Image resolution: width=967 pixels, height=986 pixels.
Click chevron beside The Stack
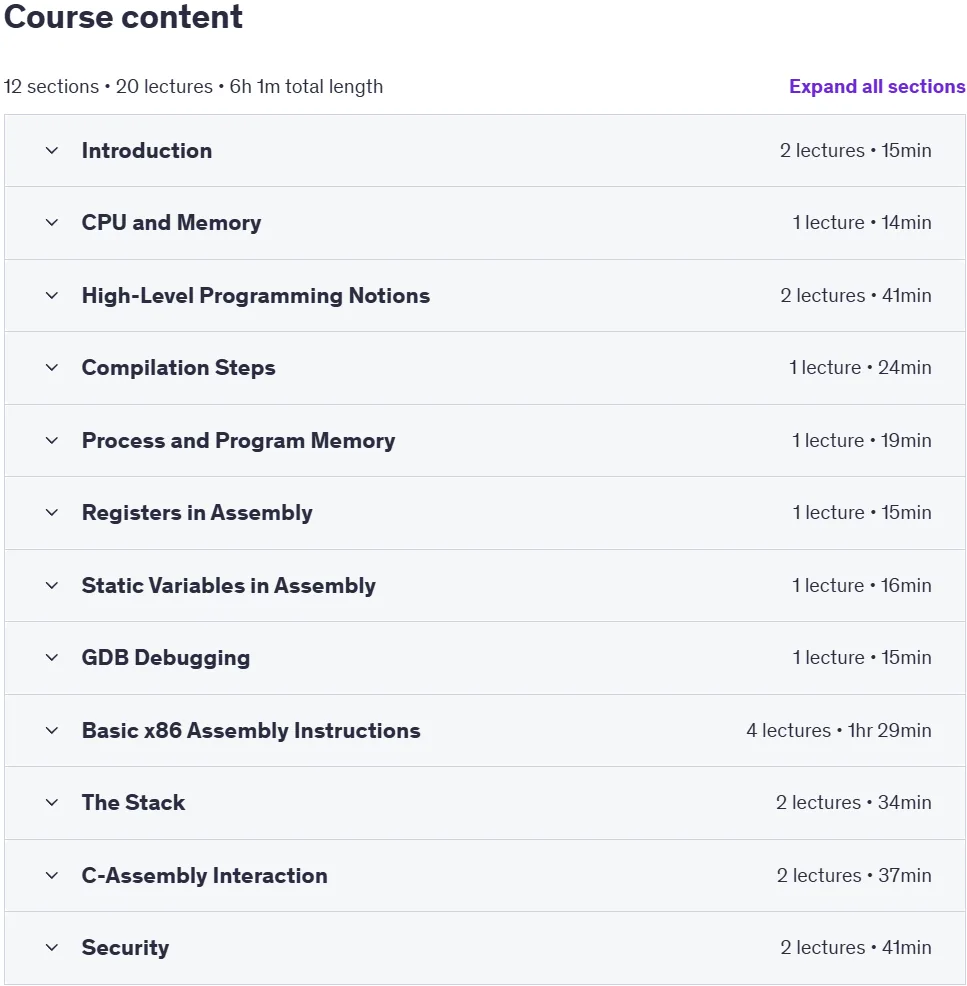point(52,803)
